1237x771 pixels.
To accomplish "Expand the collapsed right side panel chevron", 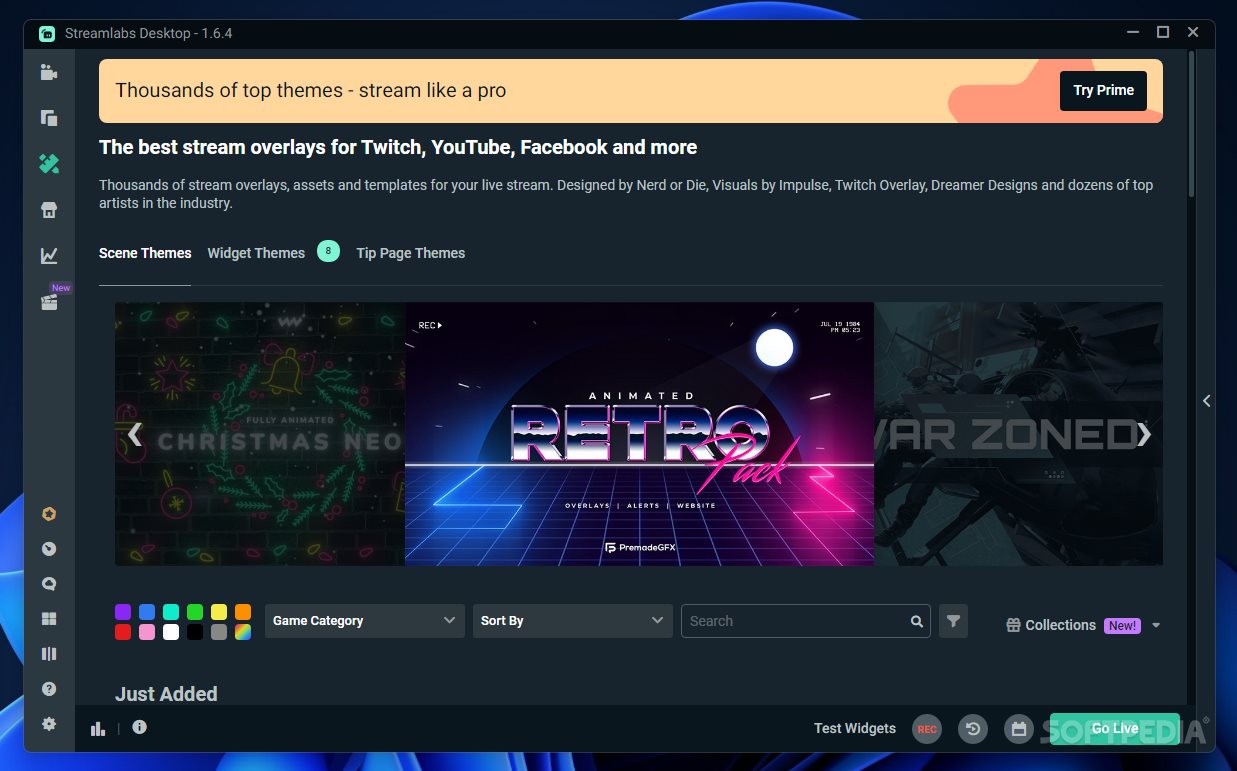I will coord(1206,401).
